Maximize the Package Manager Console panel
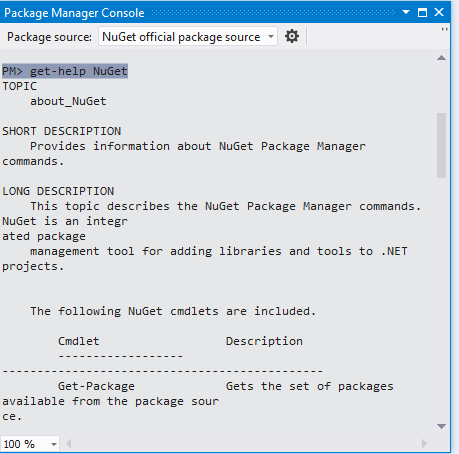 (422, 13)
